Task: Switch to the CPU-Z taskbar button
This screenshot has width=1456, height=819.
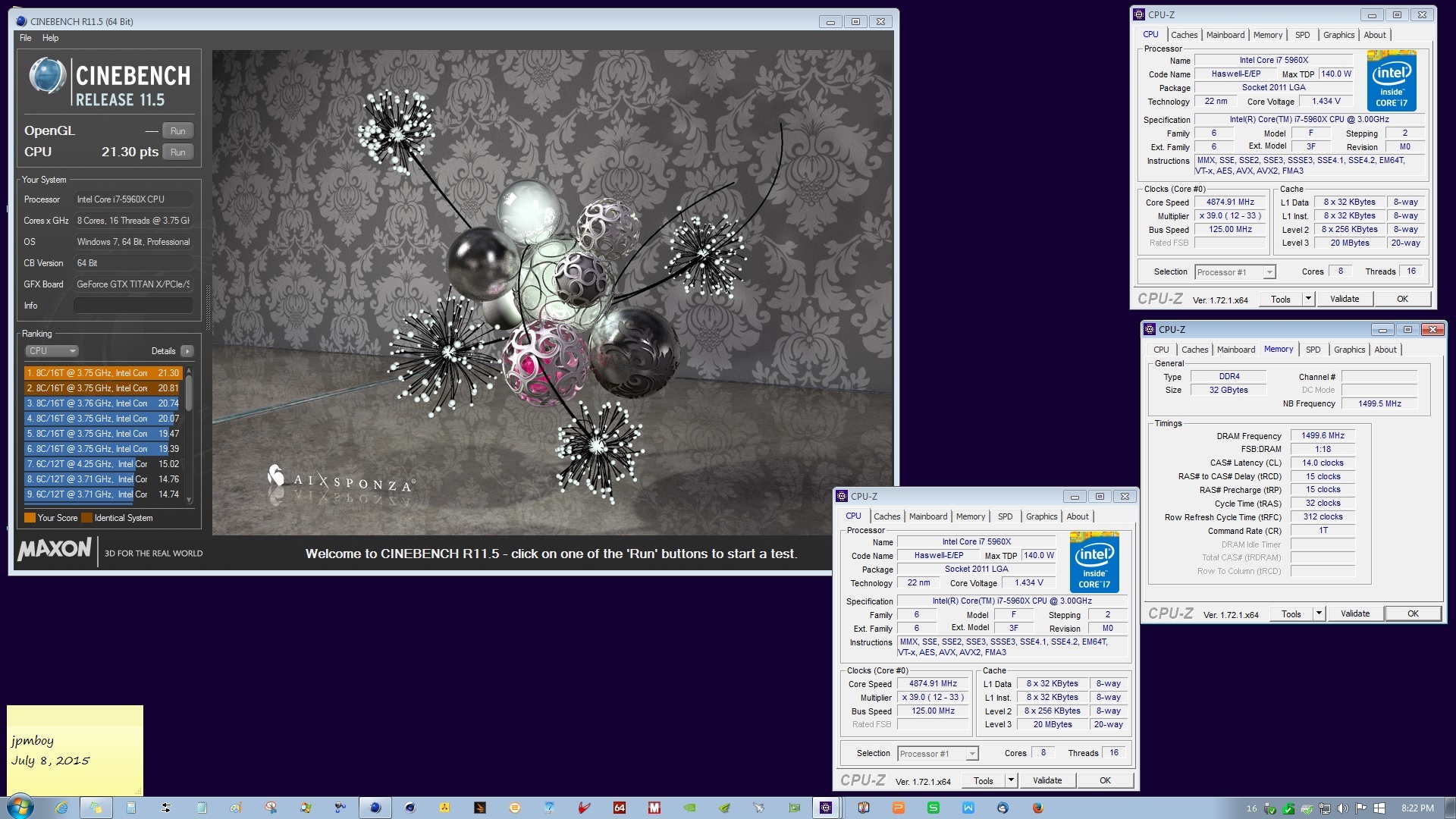Action: (x=826, y=808)
